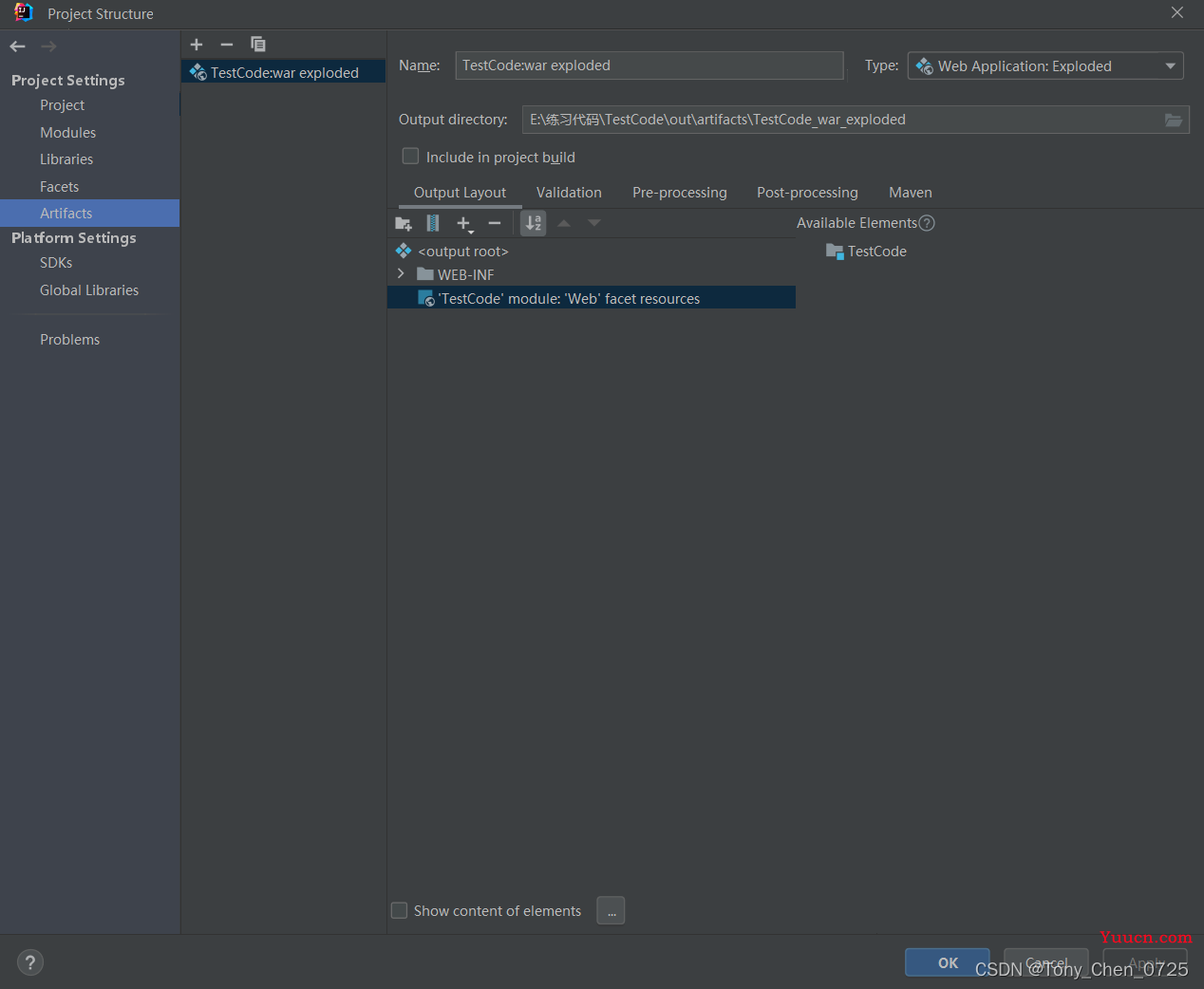Viewport: 1204px width, 989px height.
Task: Browse for output directory folder
Action: point(1174,120)
